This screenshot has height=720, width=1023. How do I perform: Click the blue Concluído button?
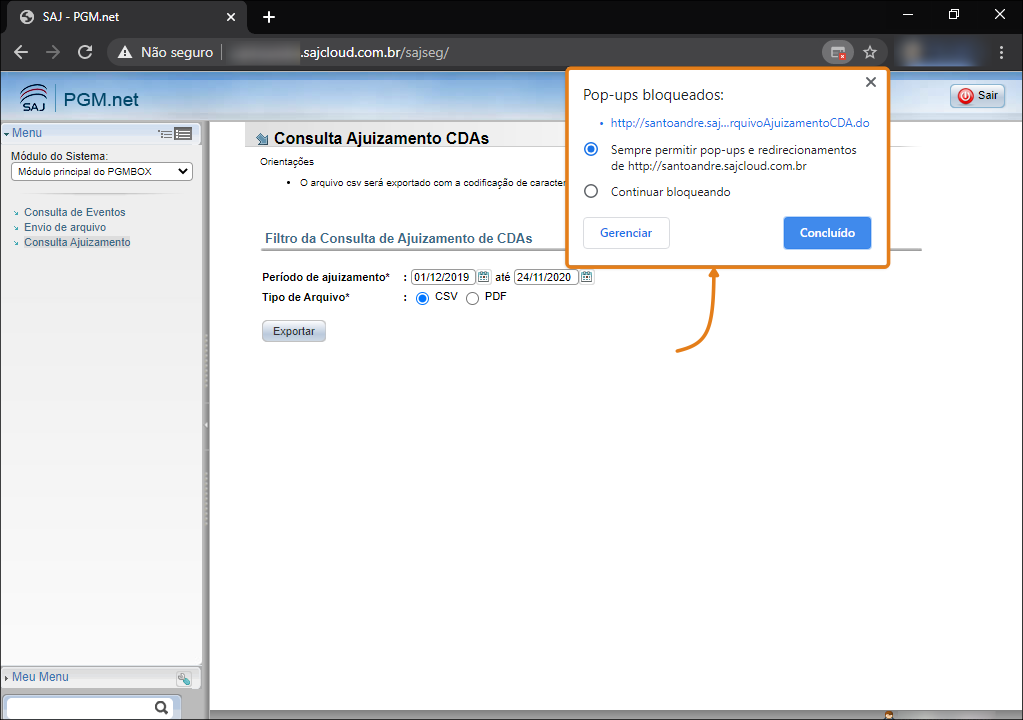[x=827, y=233]
